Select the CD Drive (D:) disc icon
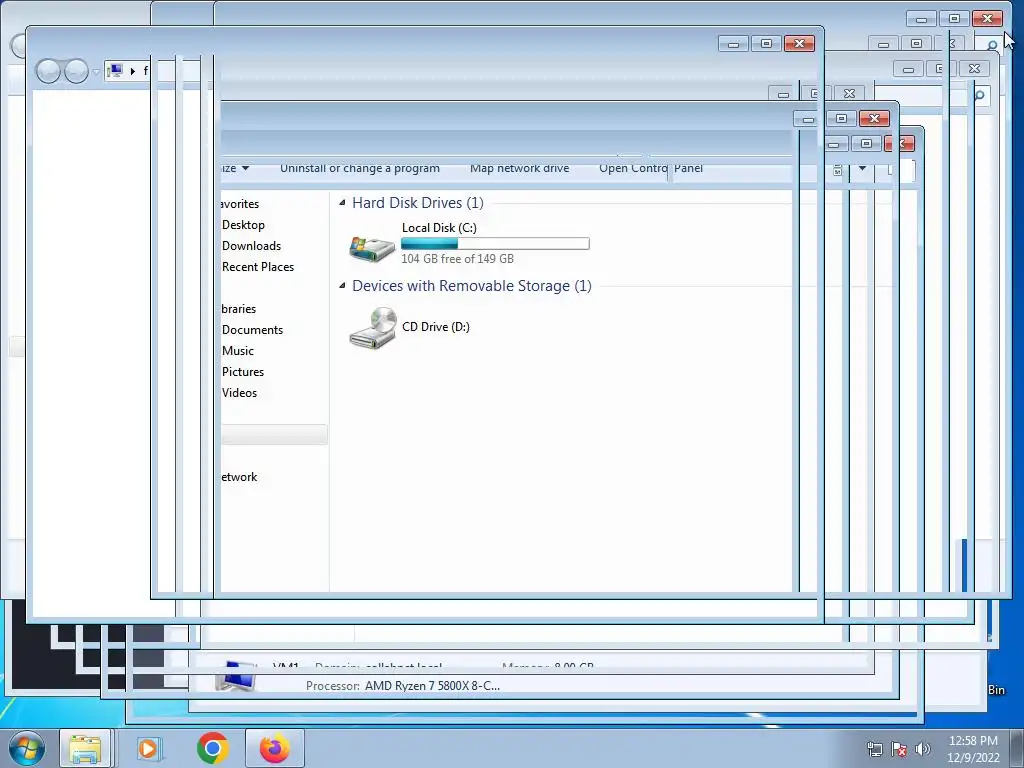Screen dimensions: 1024x768 point(373,328)
